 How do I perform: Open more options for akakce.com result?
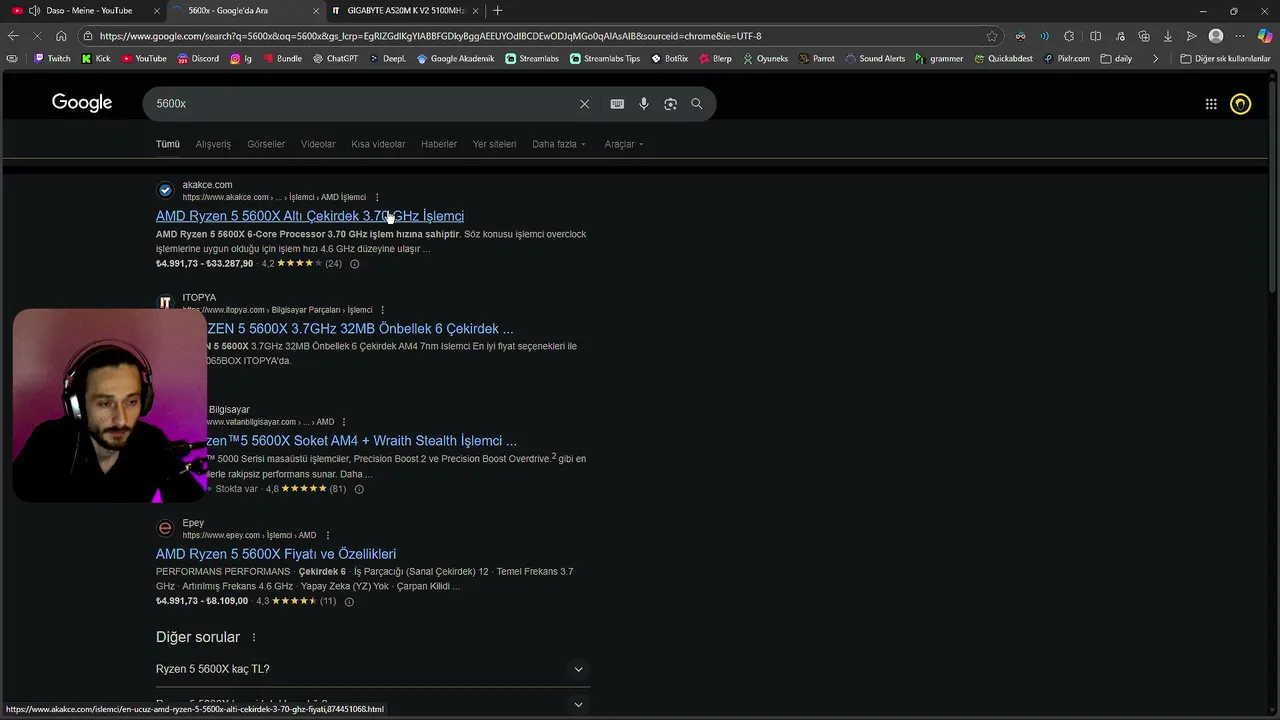click(377, 197)
